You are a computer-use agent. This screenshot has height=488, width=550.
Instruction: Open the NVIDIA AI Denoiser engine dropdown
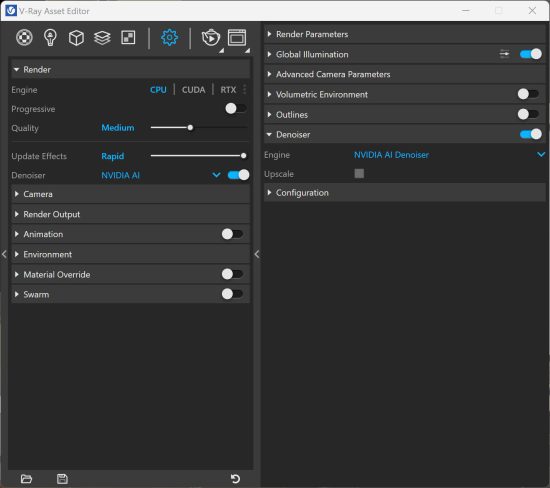coord(449,155)
